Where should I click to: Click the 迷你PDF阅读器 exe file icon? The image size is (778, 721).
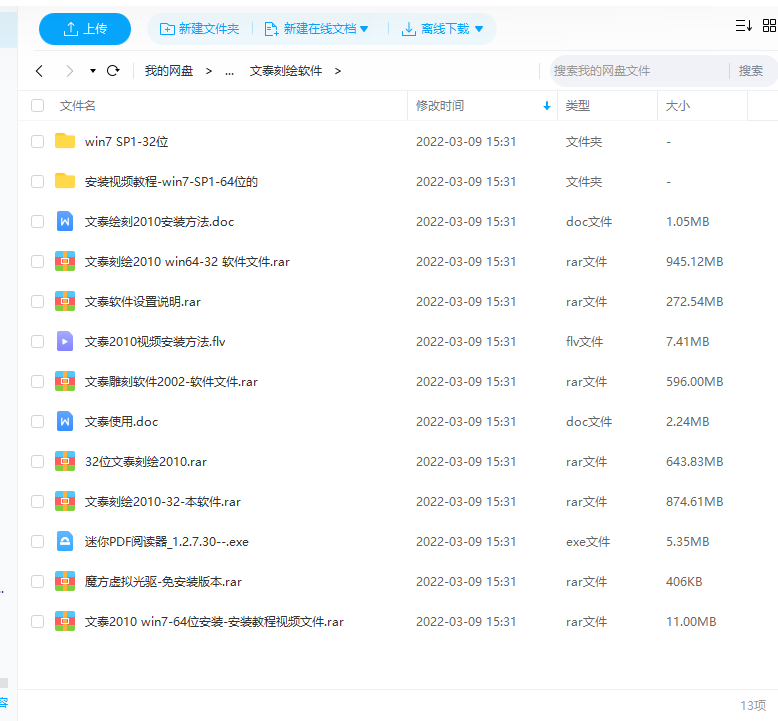point(65,541)
